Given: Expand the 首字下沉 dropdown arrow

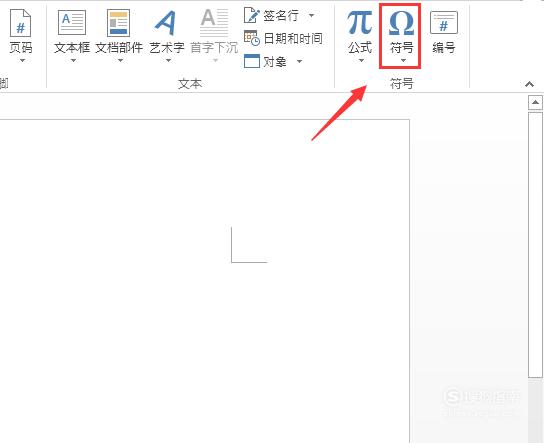Looking at the screenshot, I should [215, 61].
